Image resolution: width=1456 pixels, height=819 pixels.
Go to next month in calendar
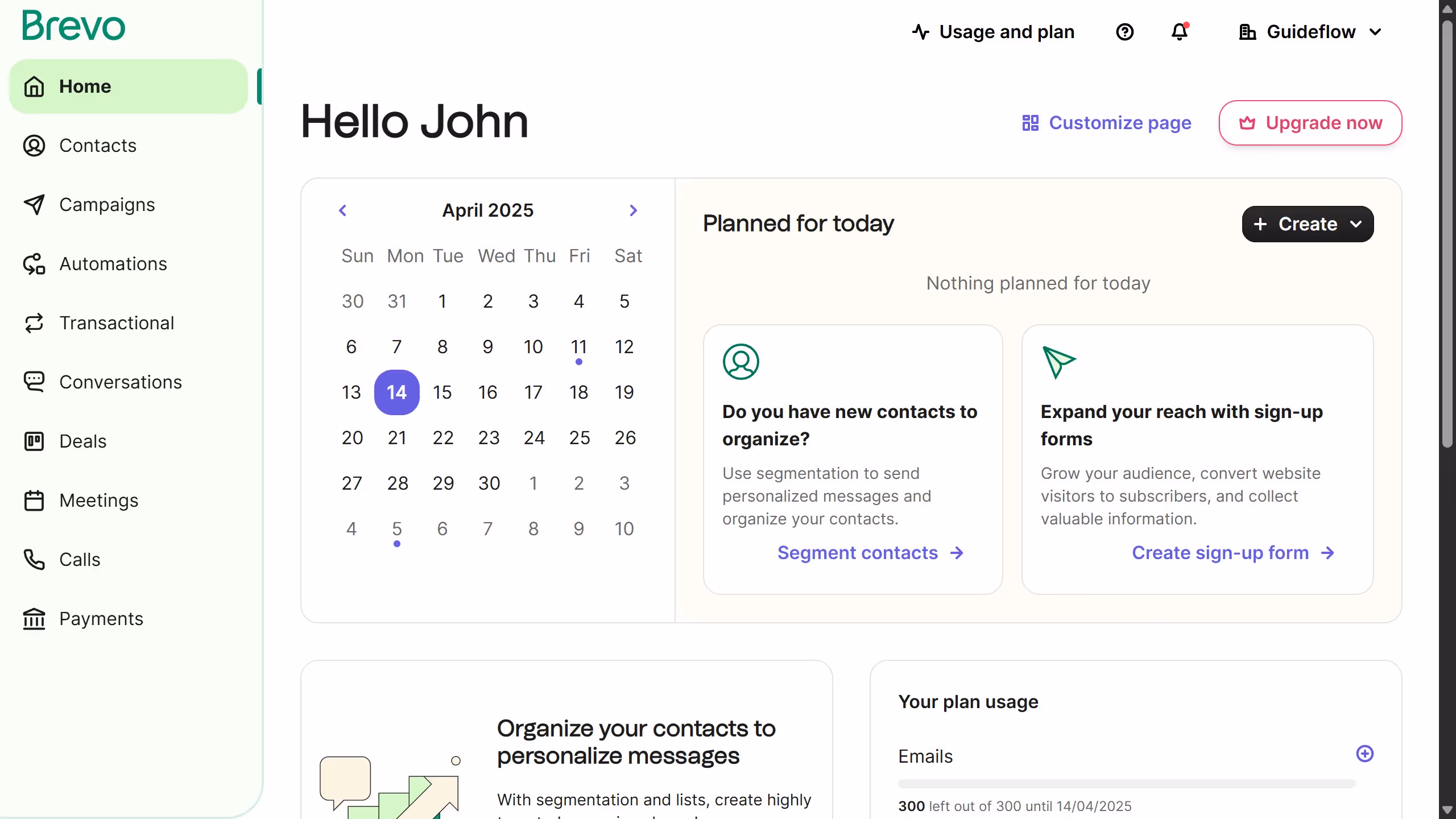[x=633, y=210]
